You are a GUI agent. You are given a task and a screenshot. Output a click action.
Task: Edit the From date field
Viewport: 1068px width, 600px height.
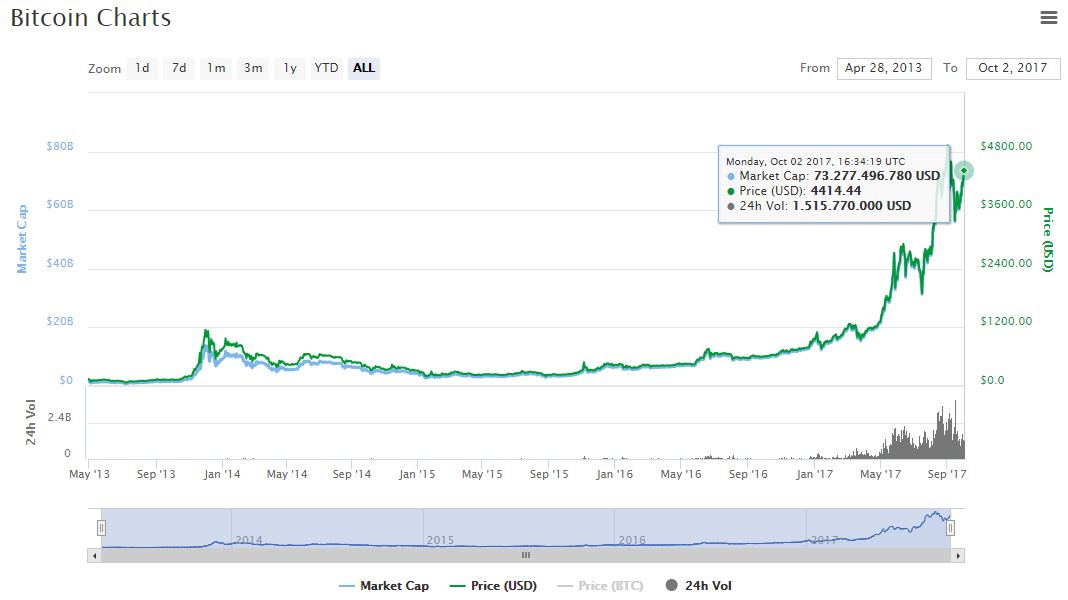[x=883, y=68]
